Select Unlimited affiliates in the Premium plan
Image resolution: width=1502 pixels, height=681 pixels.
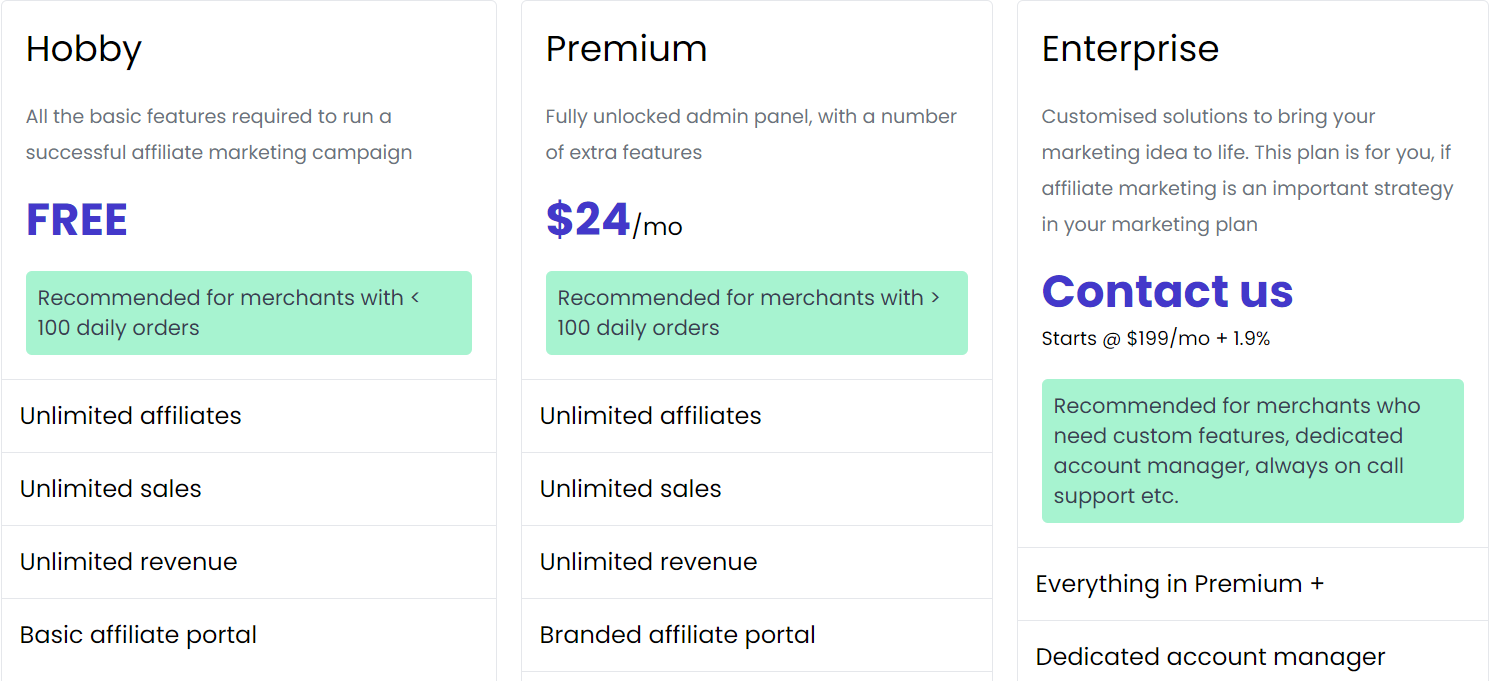click(651, 416)
